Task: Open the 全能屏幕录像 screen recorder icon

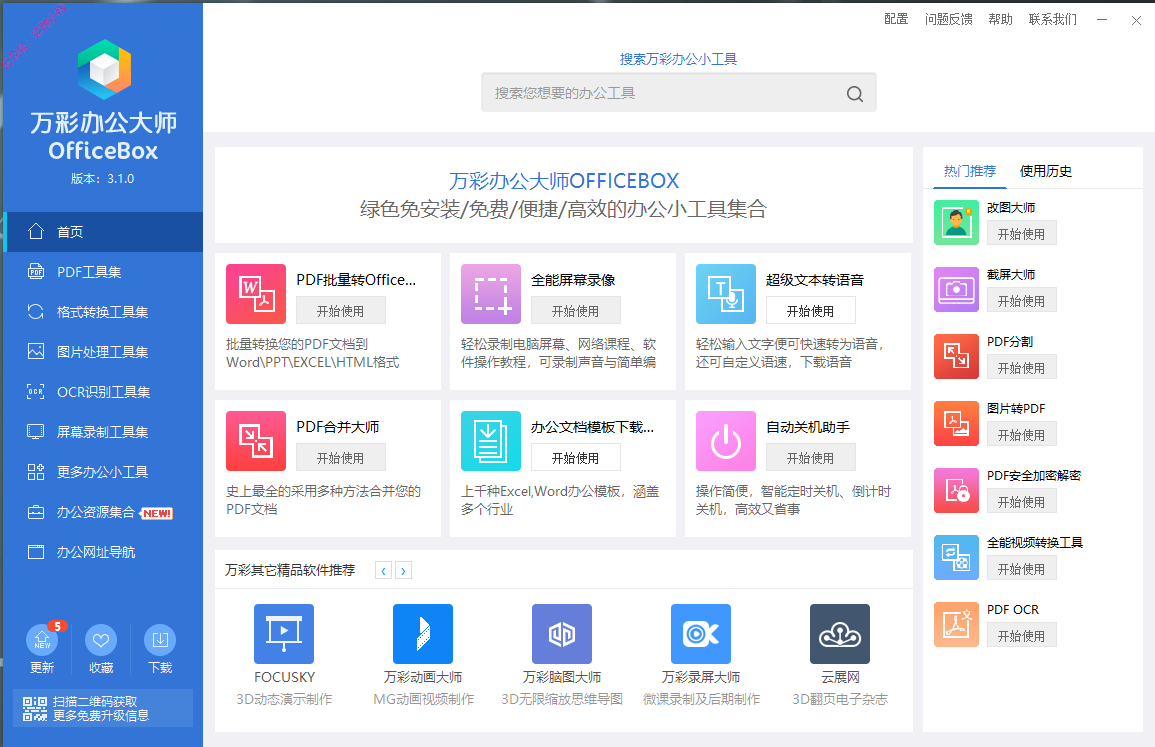Action: point(491,294)
